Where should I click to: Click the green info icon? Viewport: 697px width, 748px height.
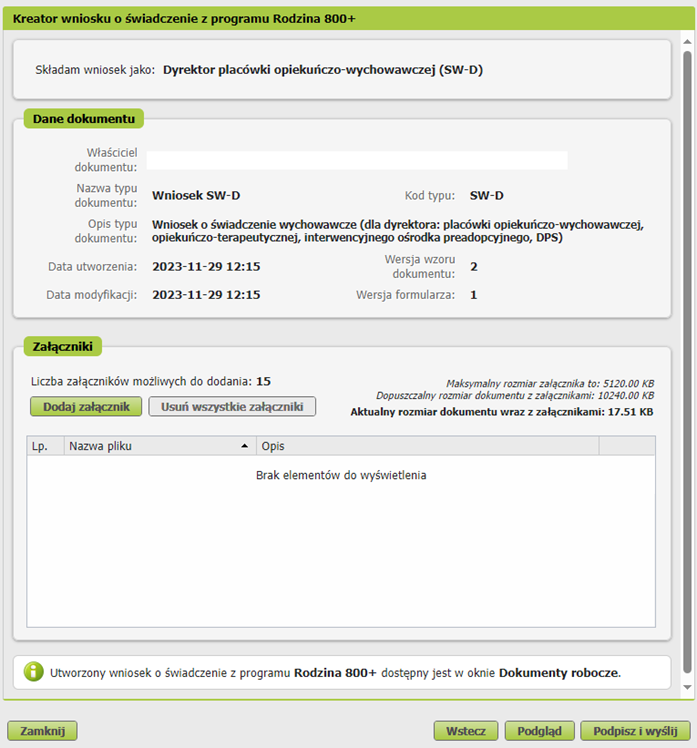(x=33, y=672)
